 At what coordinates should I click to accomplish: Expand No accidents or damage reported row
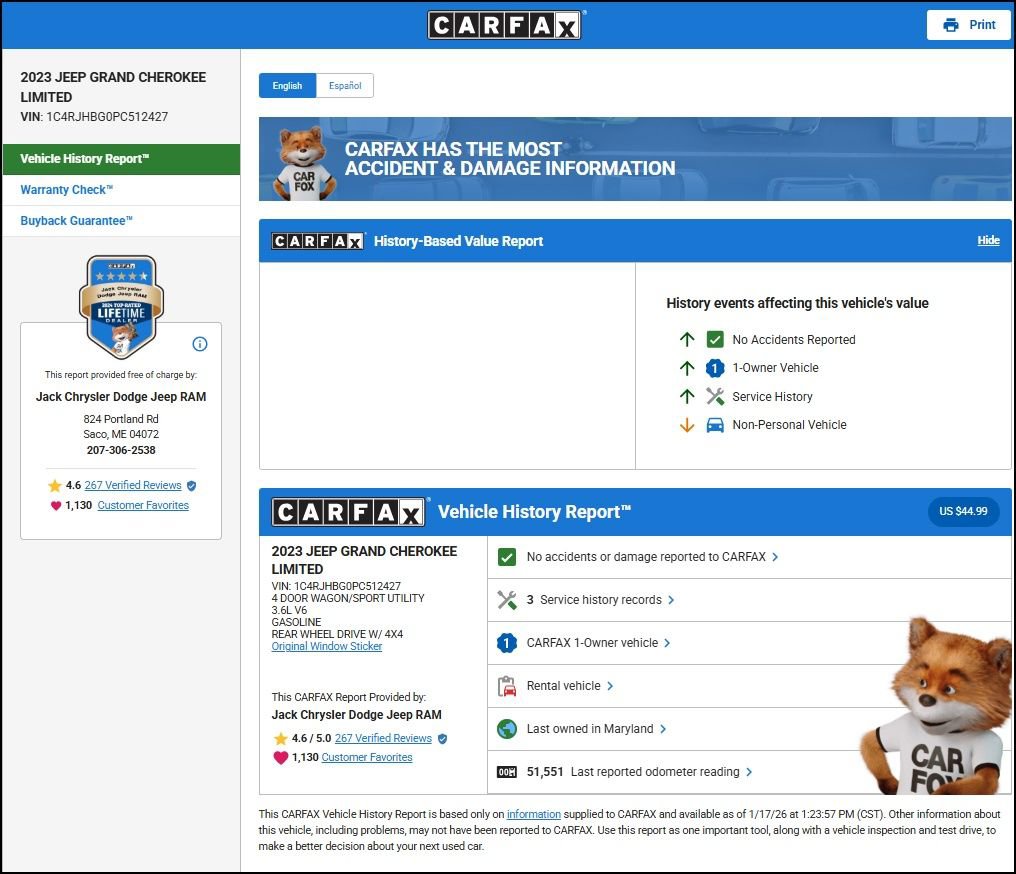point(652,557)
